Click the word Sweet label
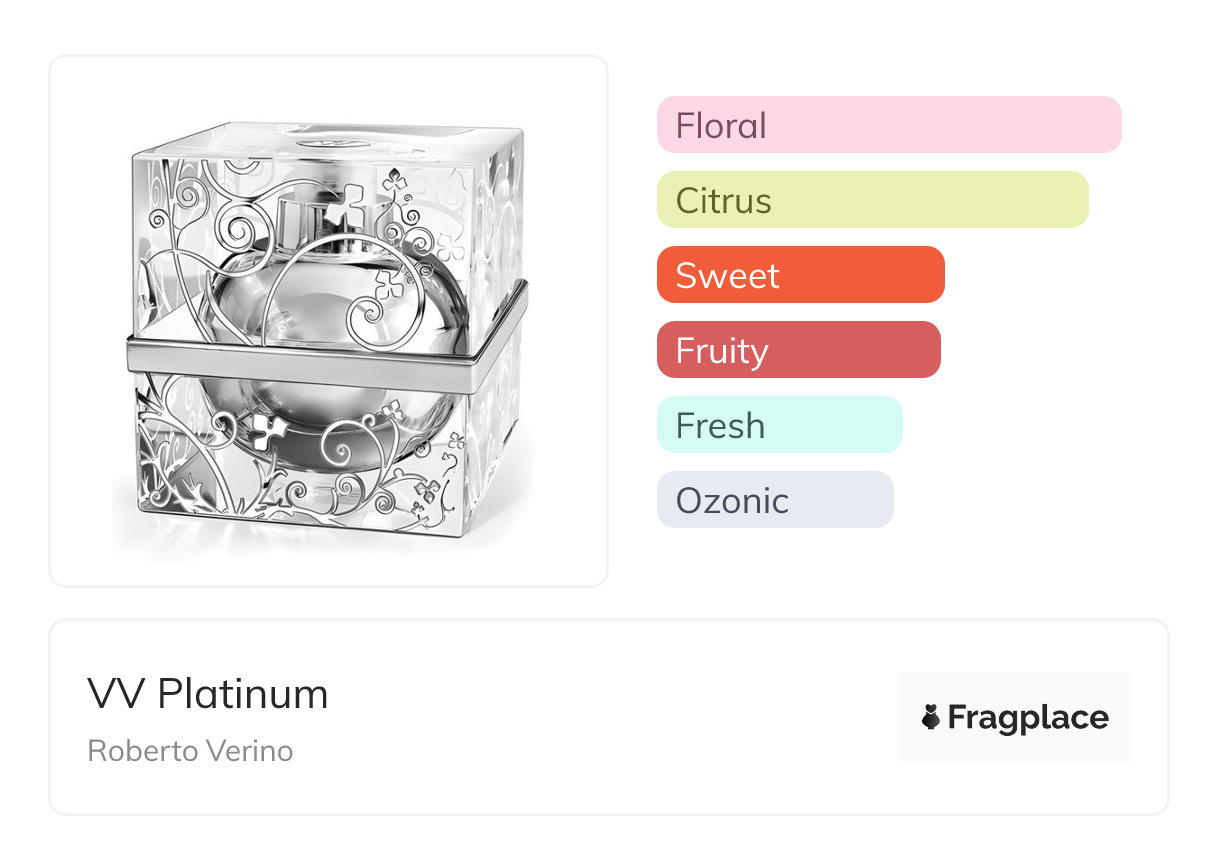Viewport: 1218px width, 864px height. (x=727, y=276)
